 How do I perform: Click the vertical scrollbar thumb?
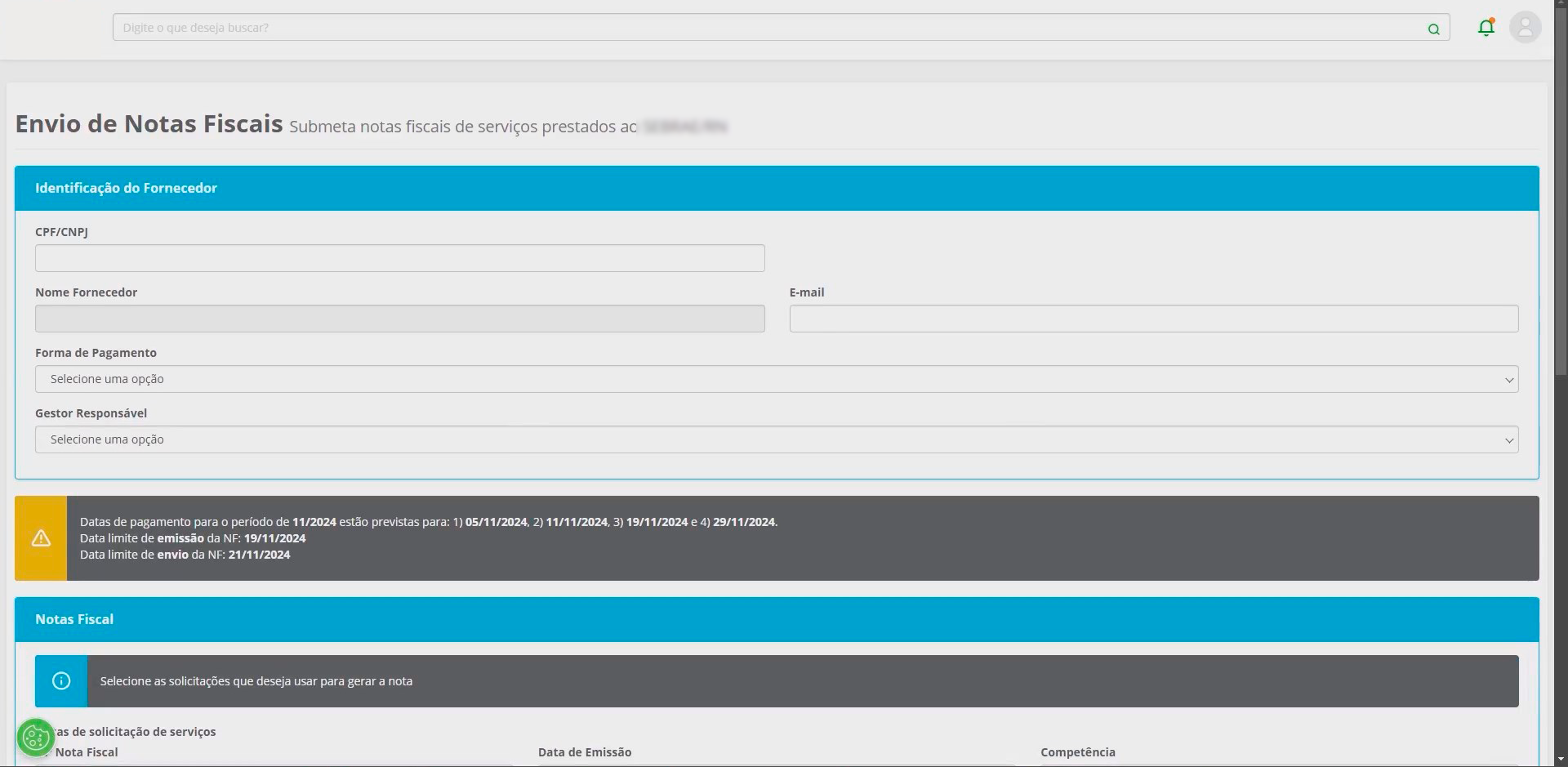tap(1561, 188)
